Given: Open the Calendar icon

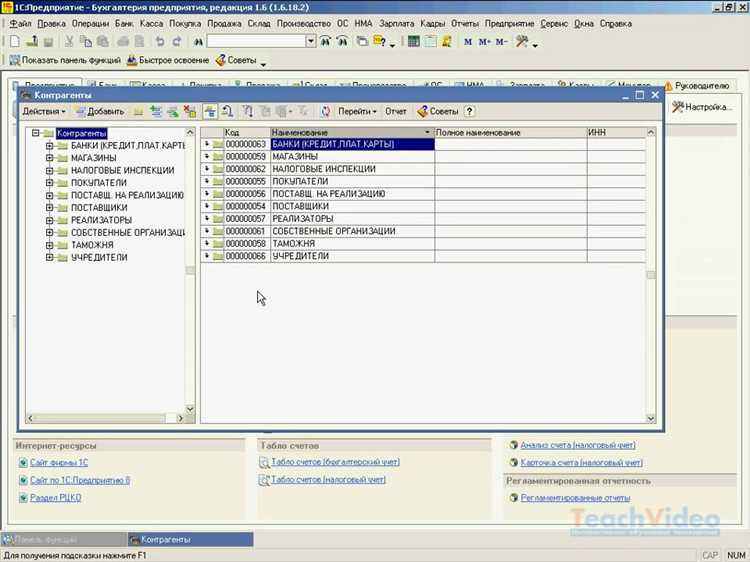Looking at the screenshot, I should 430,42.
